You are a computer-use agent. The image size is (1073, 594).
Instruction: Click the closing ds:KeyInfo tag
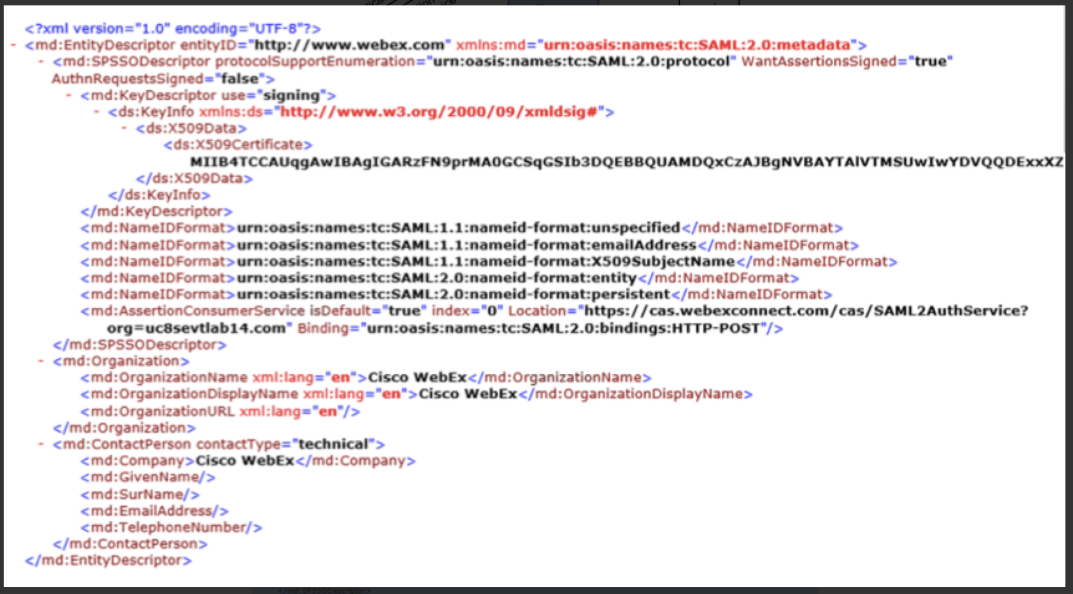click(x=159, y=195)
